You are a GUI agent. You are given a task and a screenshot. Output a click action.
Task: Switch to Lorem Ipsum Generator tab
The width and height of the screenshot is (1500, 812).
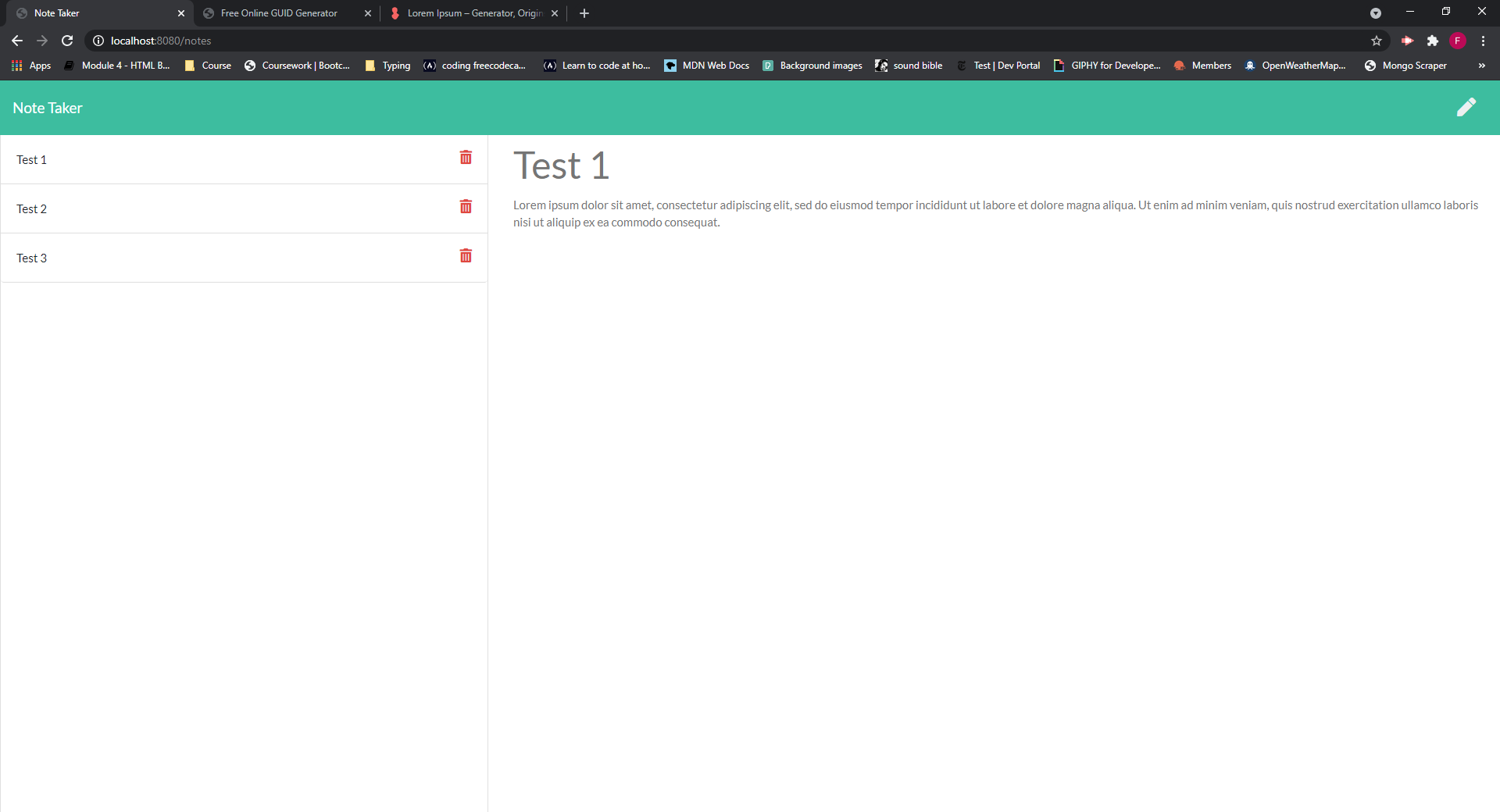pyautogui.click(x=473, y=13)
